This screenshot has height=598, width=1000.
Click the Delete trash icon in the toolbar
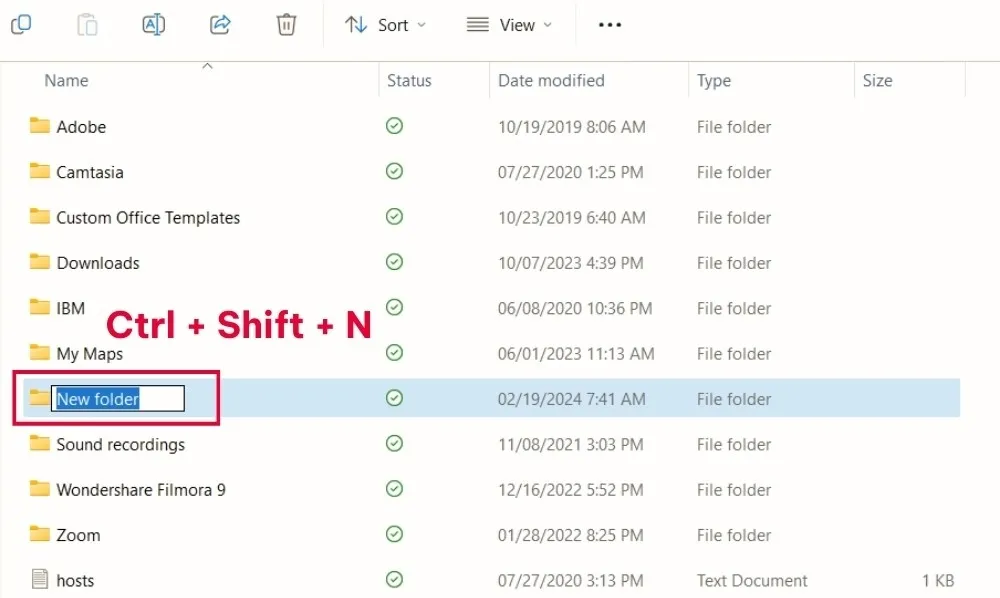(x=286, y=25)
